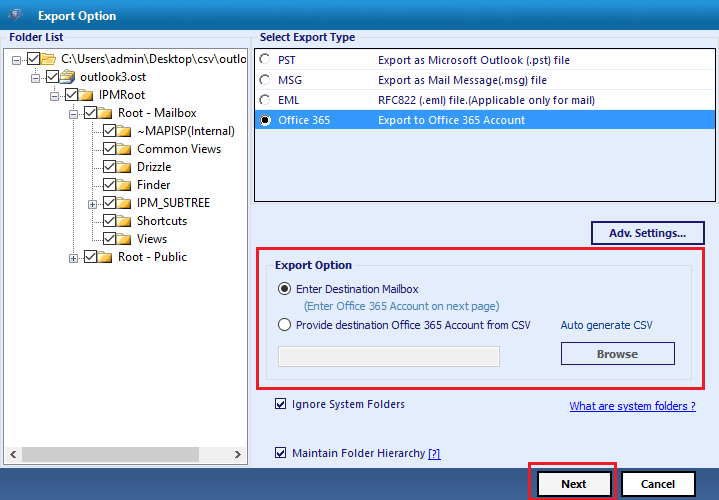The image size is (719, 500).
Task: Click 'RFC822 (.eml) file' description text
Action: click(486, 100)
